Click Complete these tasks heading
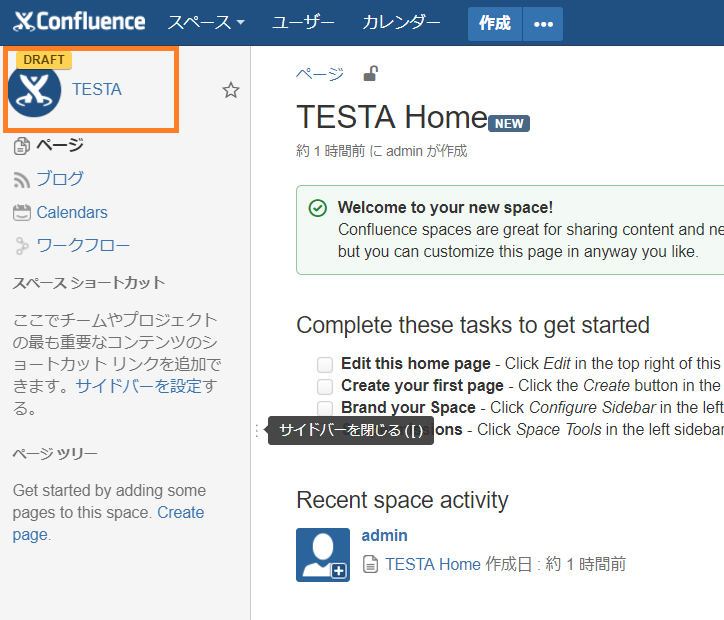Image resolution: width=724 pixels, height=620 pixels. (x=473, y=325)
